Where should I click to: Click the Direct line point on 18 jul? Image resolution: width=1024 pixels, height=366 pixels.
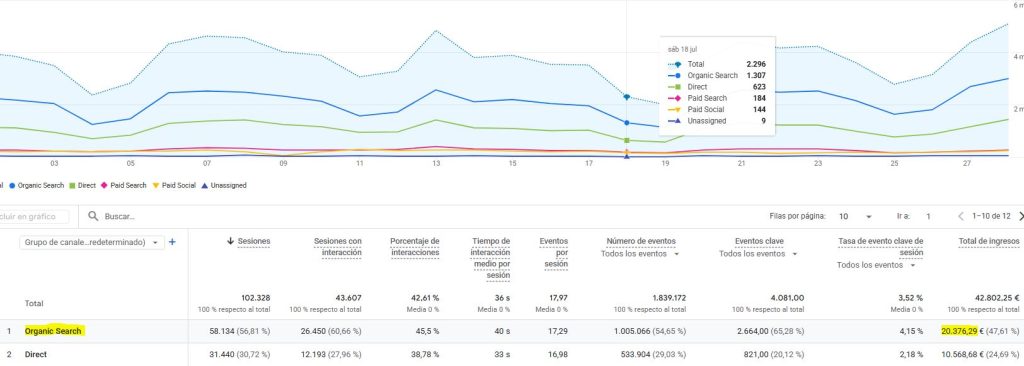pos(627,141)
